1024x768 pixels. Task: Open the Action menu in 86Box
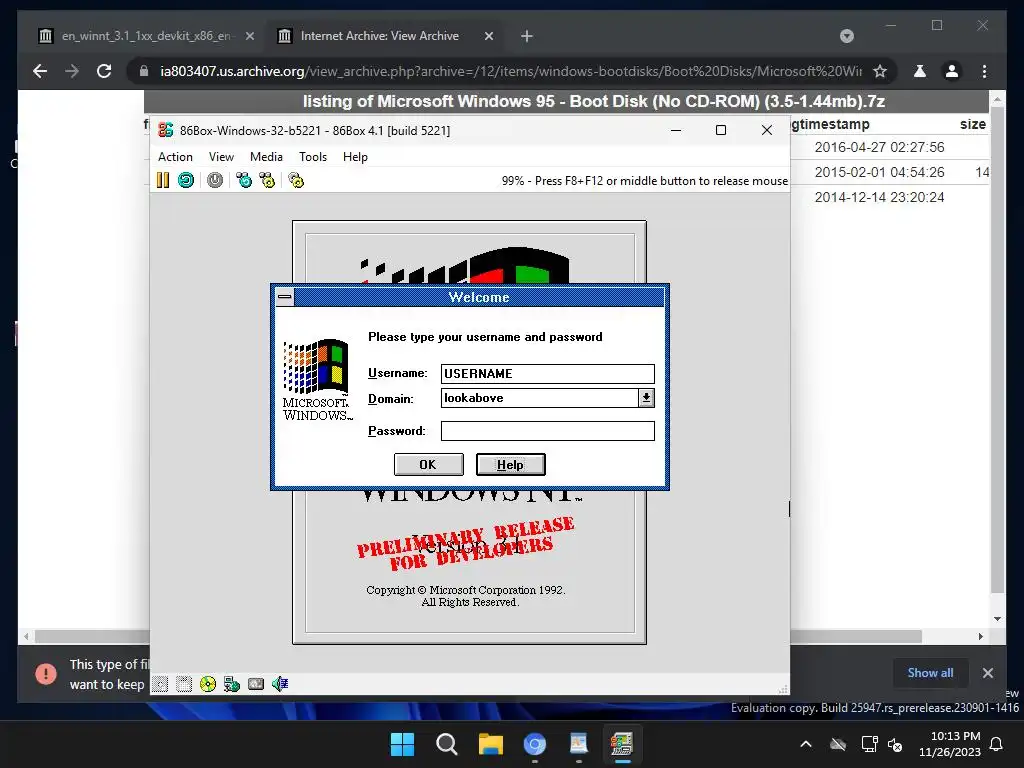[x=175, y=157]
